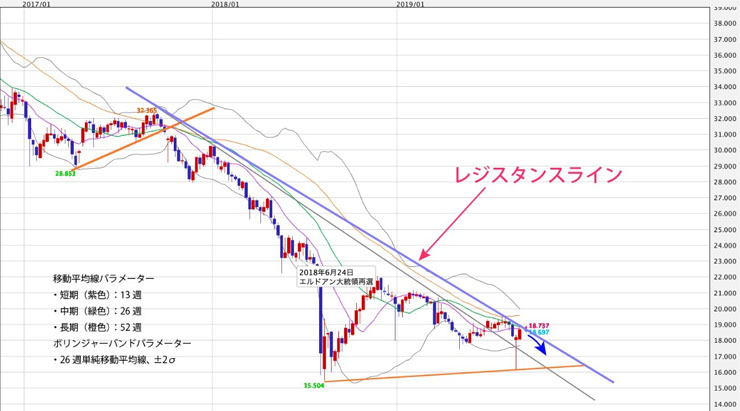
Task: Select the 28.000 price axis label
Action: (726, 182)
